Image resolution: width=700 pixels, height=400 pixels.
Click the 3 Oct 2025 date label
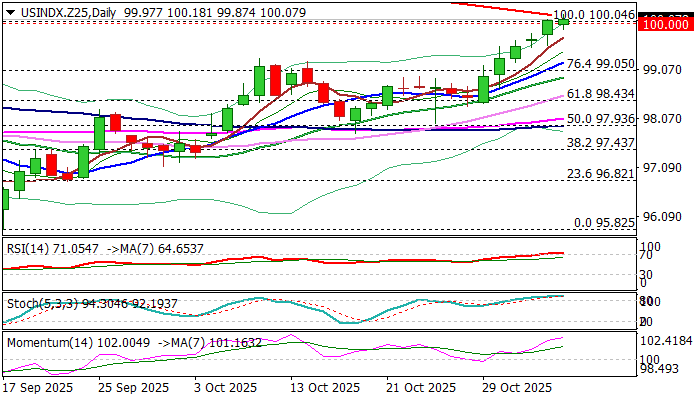pyautogui.click(x=225, y=388)
